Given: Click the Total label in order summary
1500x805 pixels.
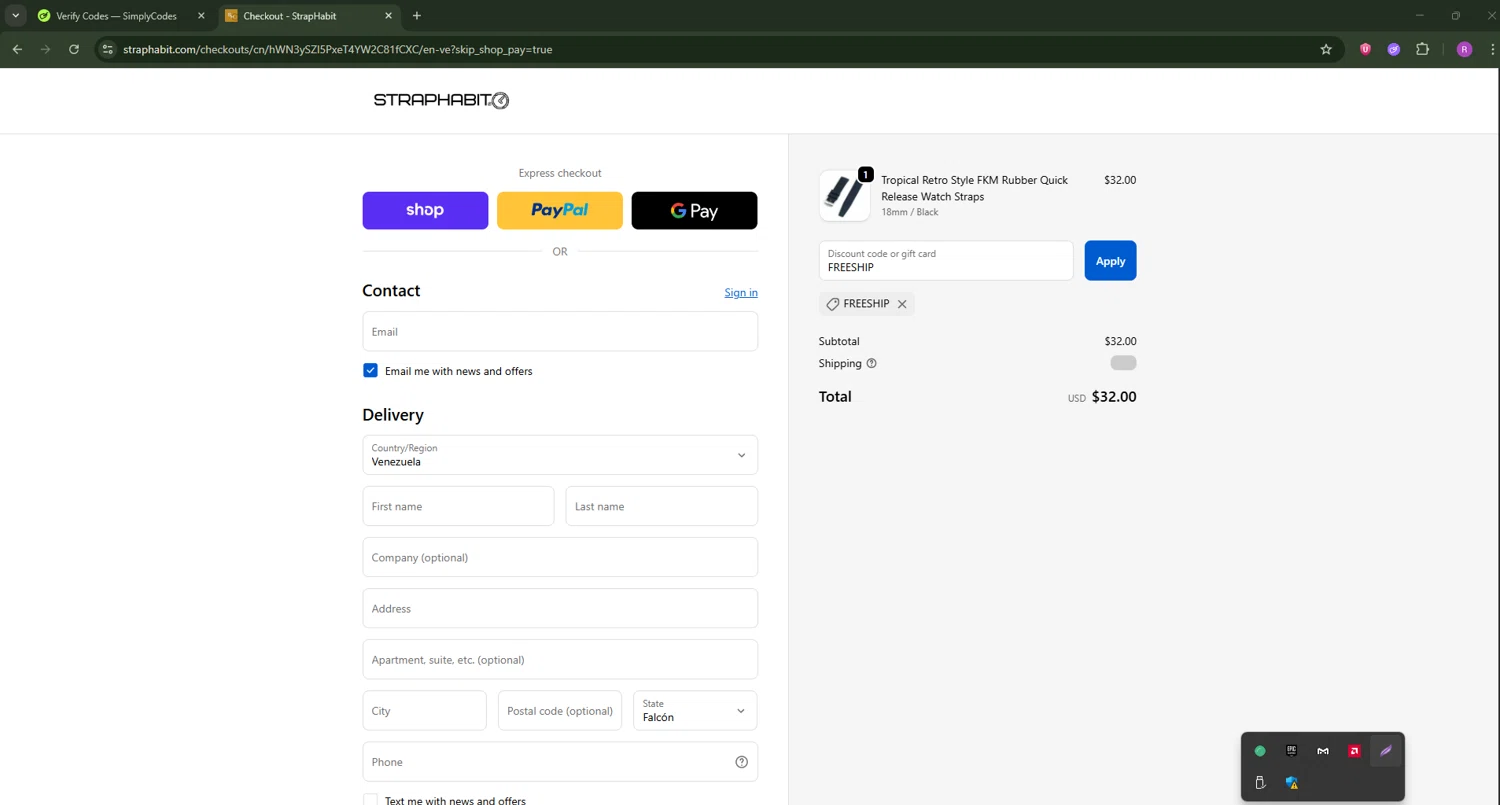Looking at the screenshot, I should pos(835,397).
